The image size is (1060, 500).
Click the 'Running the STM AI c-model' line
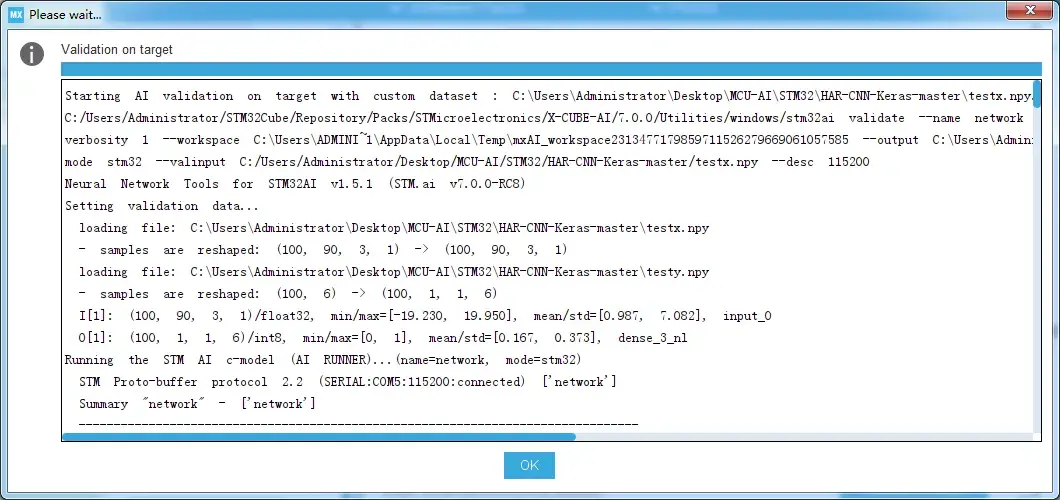[322, 359]
